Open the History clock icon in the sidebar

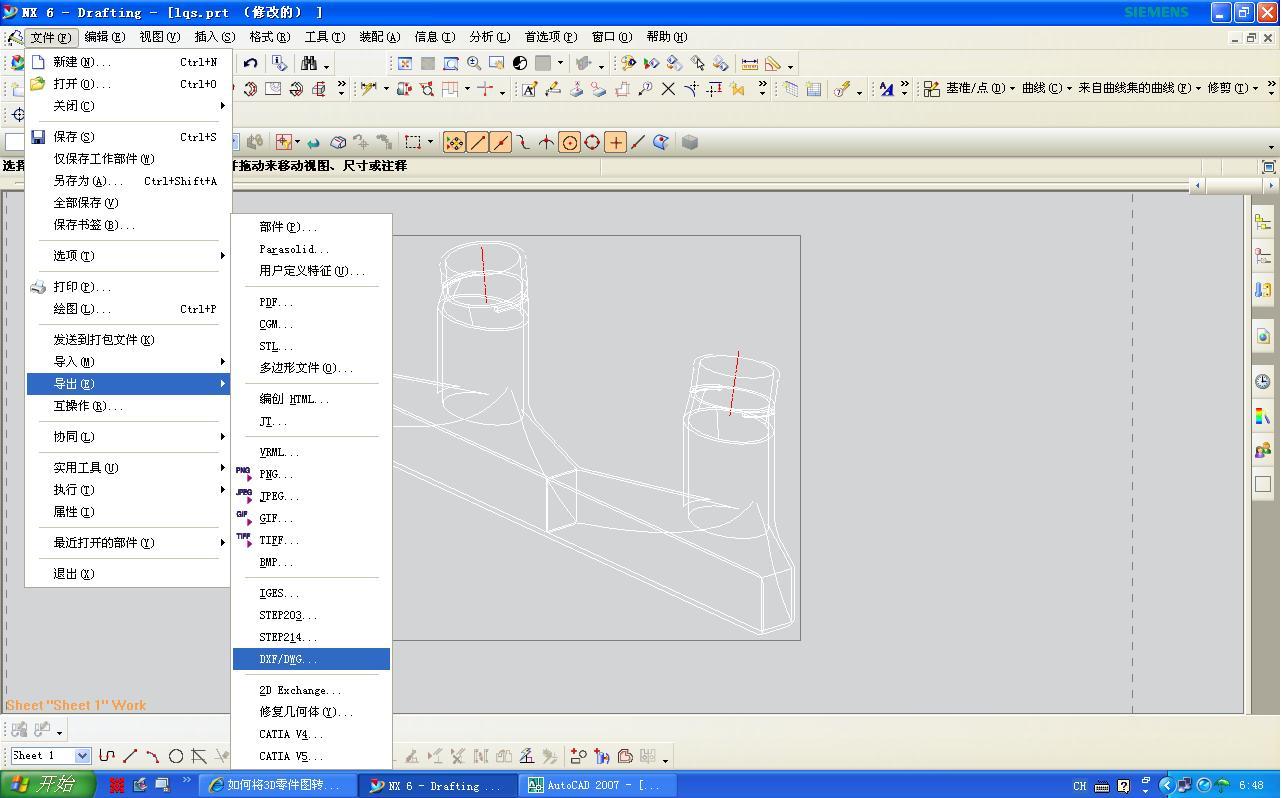click(1263, 382)
